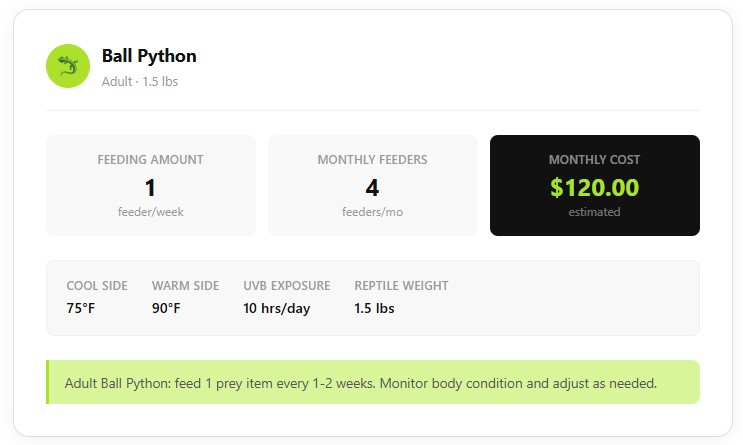Select the $120.00 cost amount
Viewport: 743px width, 445px height.
[594, 187]
